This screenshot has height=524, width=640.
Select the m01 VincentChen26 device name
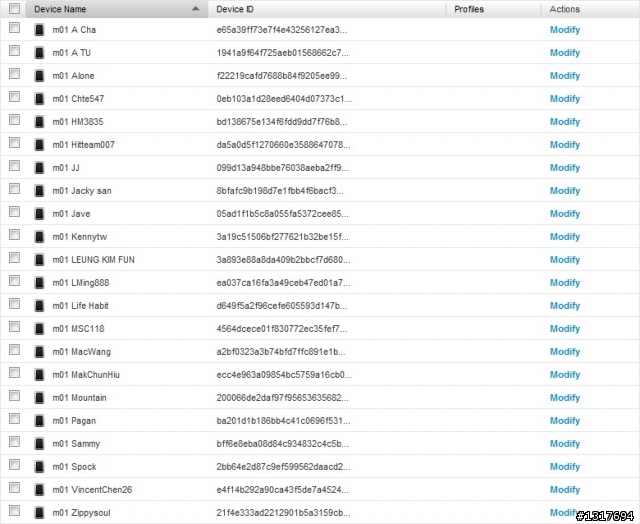[x=92, y=490]
